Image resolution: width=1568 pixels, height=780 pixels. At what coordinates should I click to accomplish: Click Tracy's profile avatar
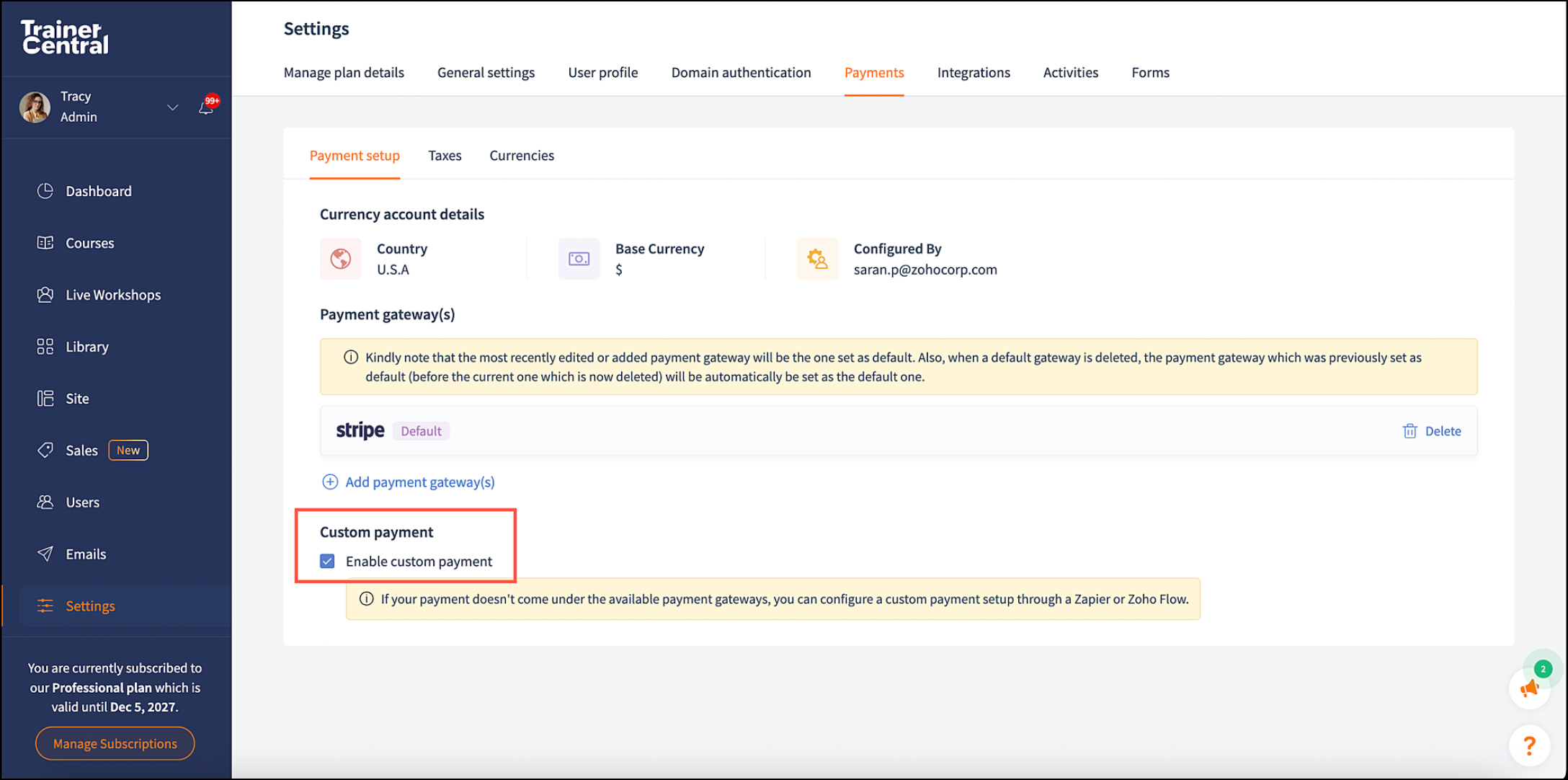coord(35,107)
